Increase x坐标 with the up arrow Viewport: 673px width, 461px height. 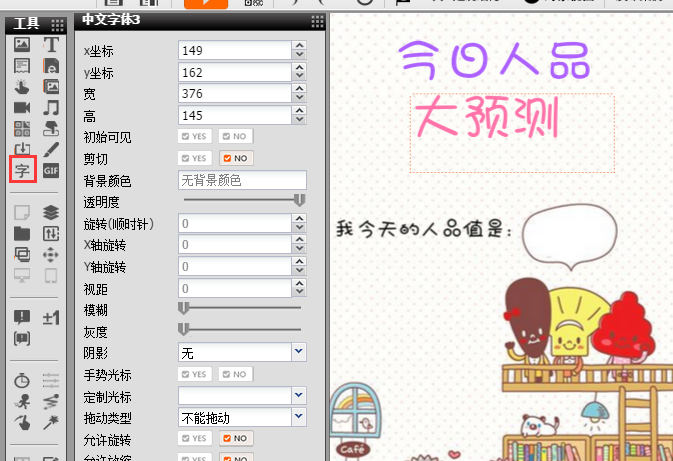pyautogui.click(x=300, y=45)
